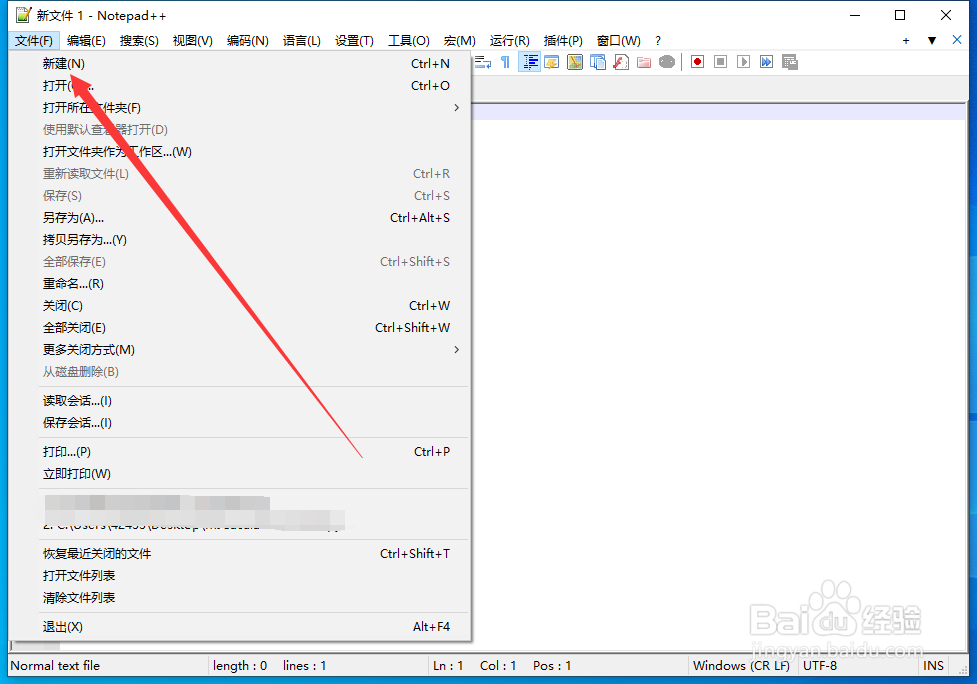Viewport: 977px width, 684px height.
Task: Toggle the indent guide icon
Action: (x=530, y=62)
